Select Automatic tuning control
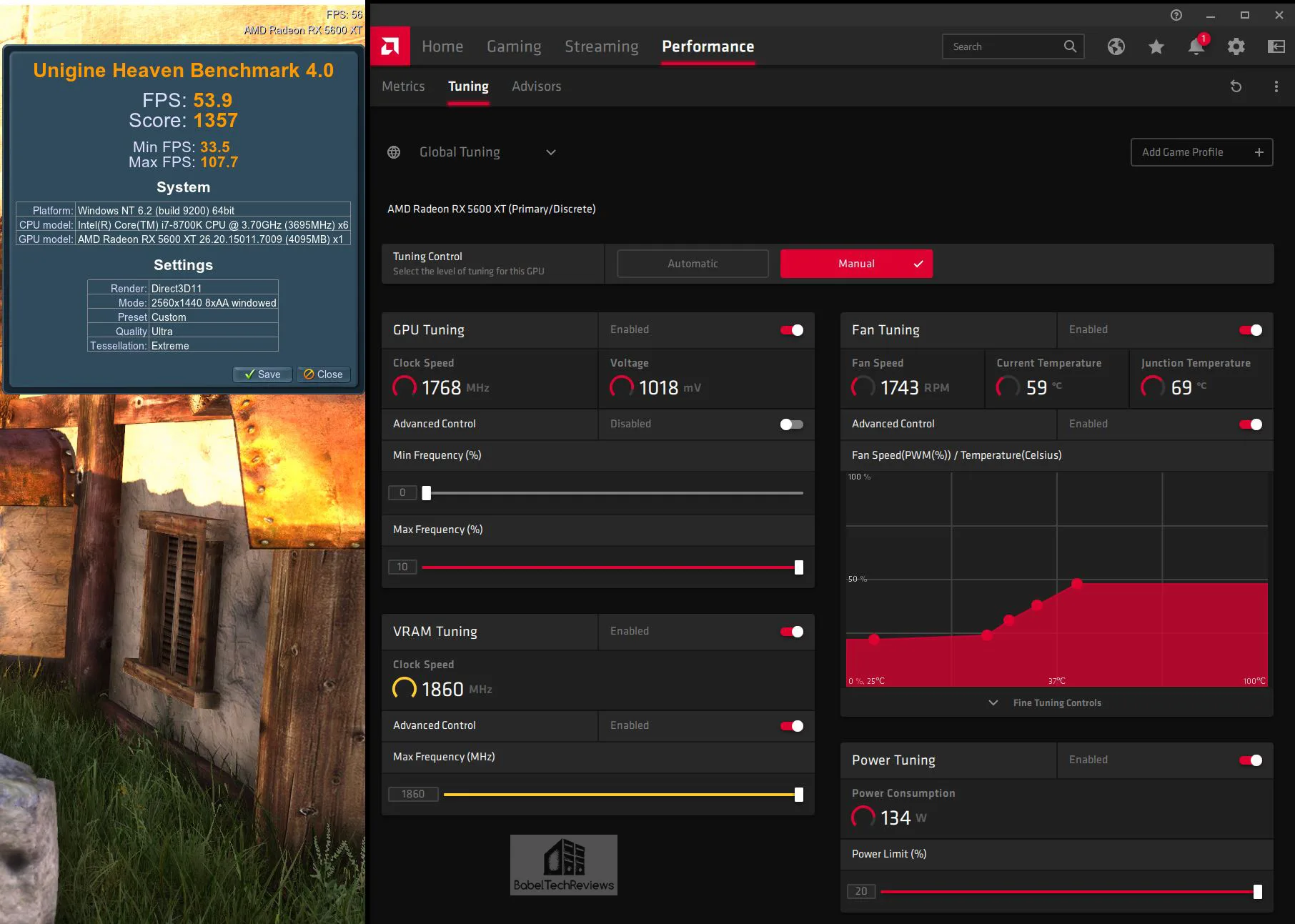 tap(693, 264)
